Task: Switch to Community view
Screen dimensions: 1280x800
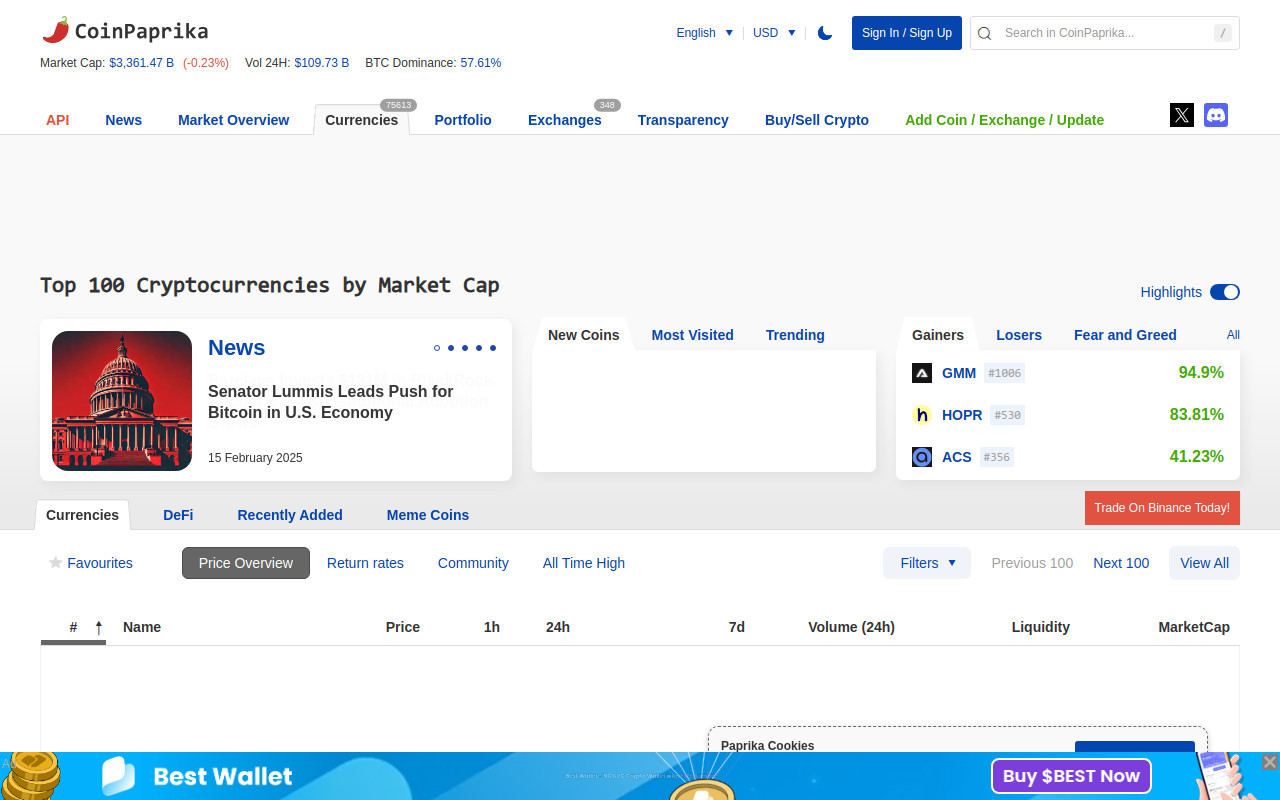Action: [473, 563]
